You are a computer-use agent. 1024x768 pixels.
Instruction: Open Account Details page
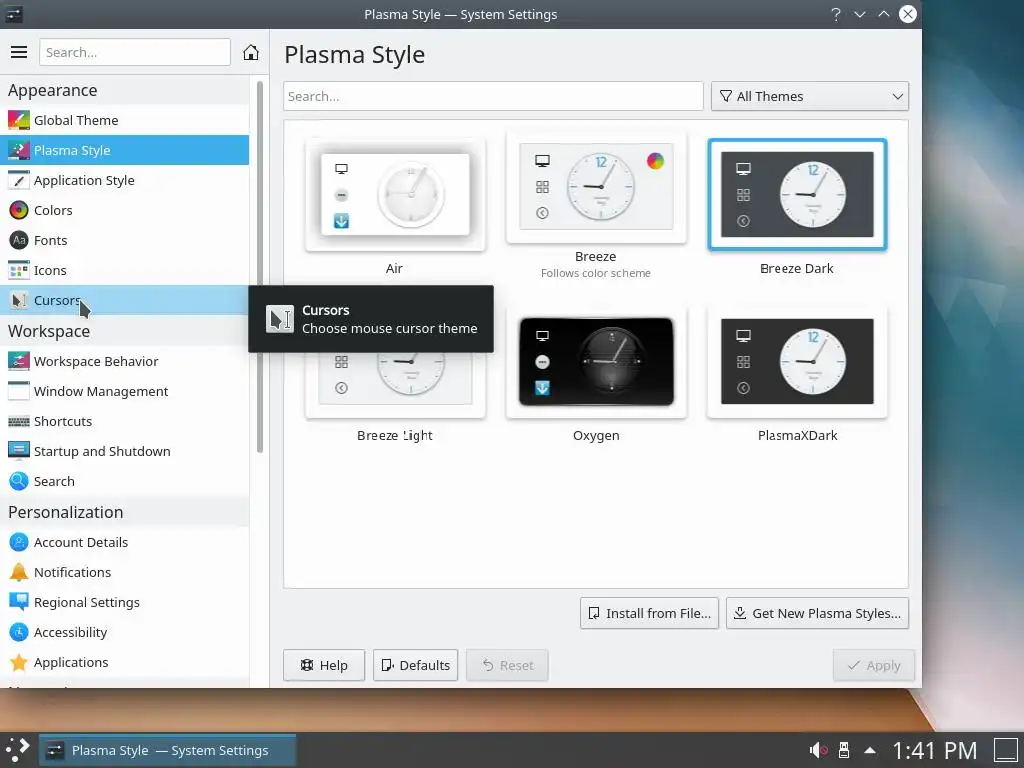(x=124, y=542)
